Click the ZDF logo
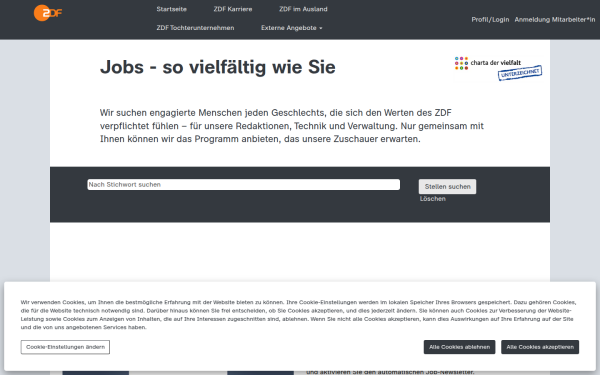This screenshot has height=375, width=600. tap(48, 13)
